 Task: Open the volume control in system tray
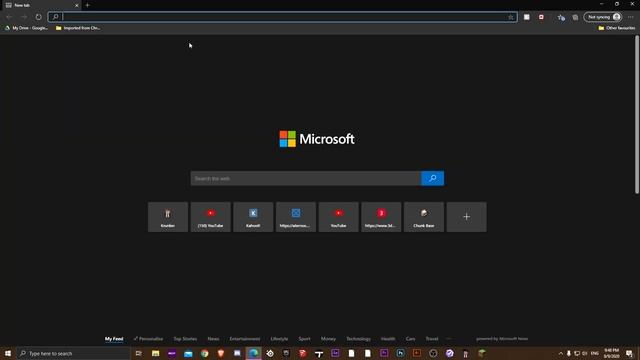pyautogui.click(x=584, y=353)
